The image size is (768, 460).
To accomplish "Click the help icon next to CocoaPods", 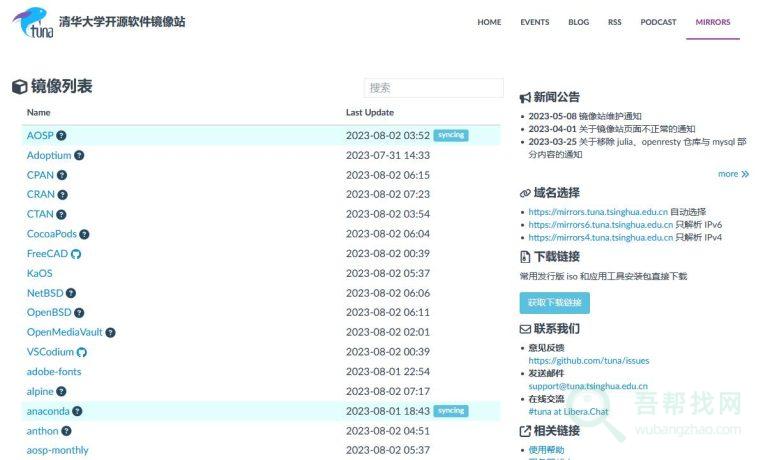I will [84, 234].
